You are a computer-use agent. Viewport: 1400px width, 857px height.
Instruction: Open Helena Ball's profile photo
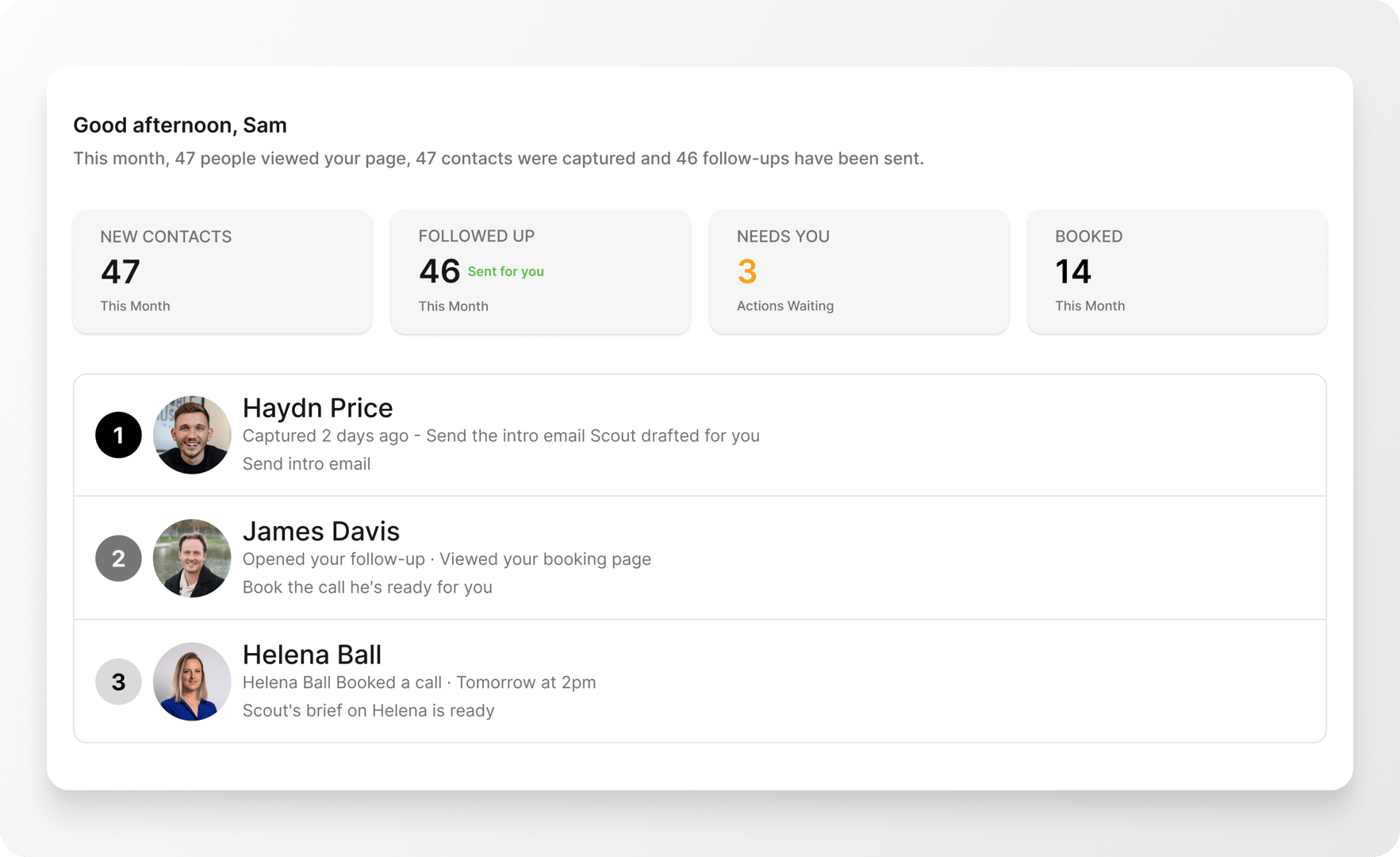[x=192, y=682]
